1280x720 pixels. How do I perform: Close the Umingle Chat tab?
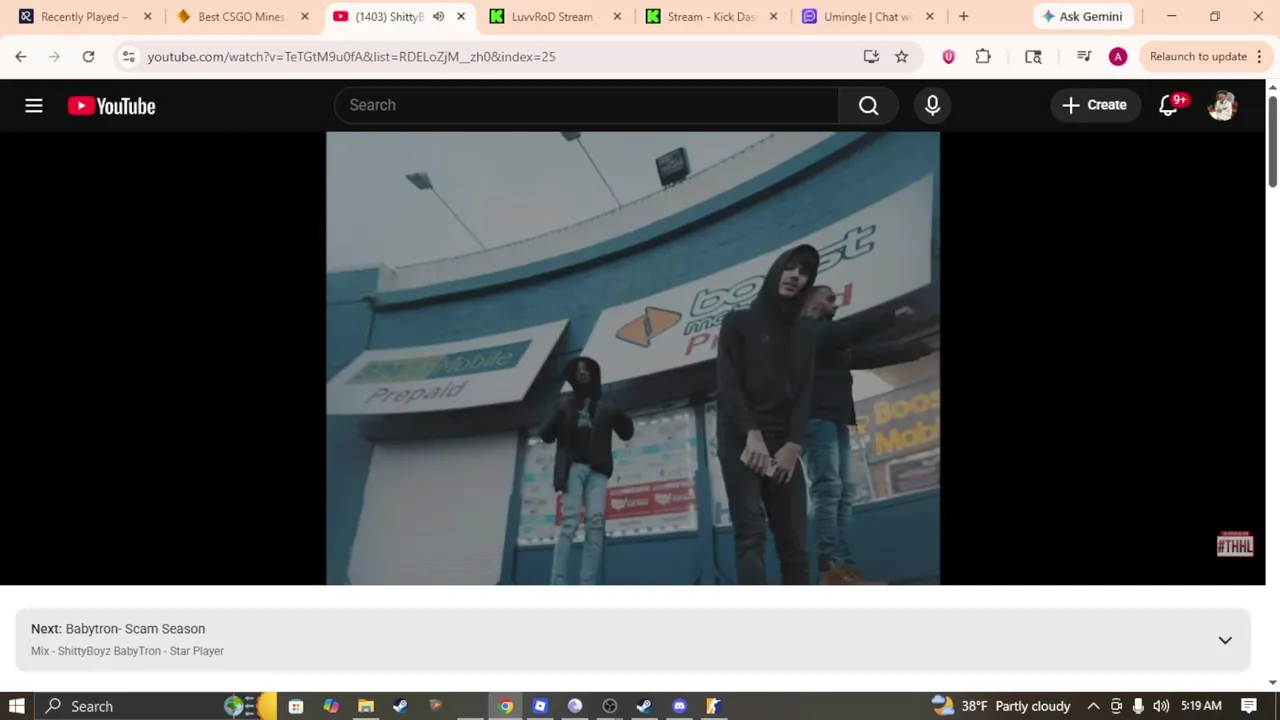pyautogui.click(x=930, y=17)
